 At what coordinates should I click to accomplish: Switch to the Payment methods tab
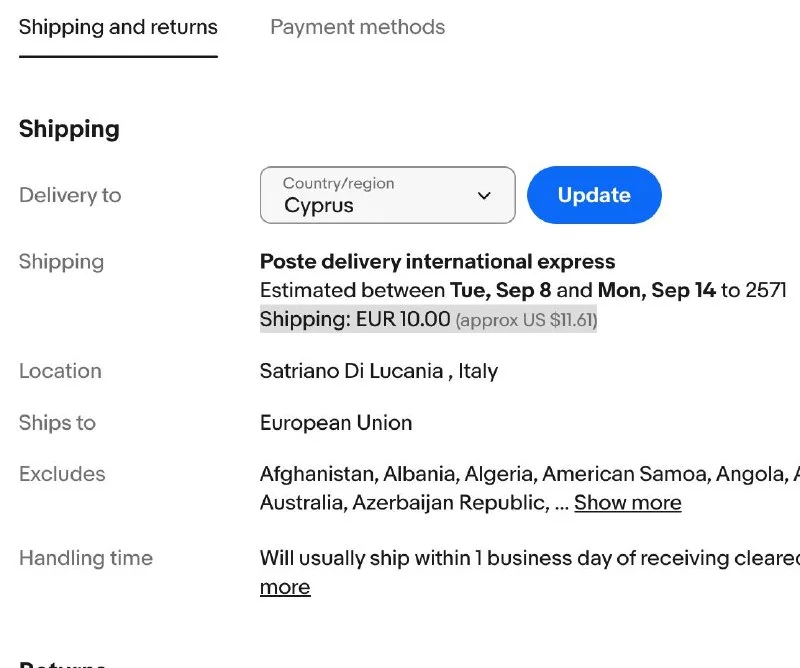[x=357, y=27]
